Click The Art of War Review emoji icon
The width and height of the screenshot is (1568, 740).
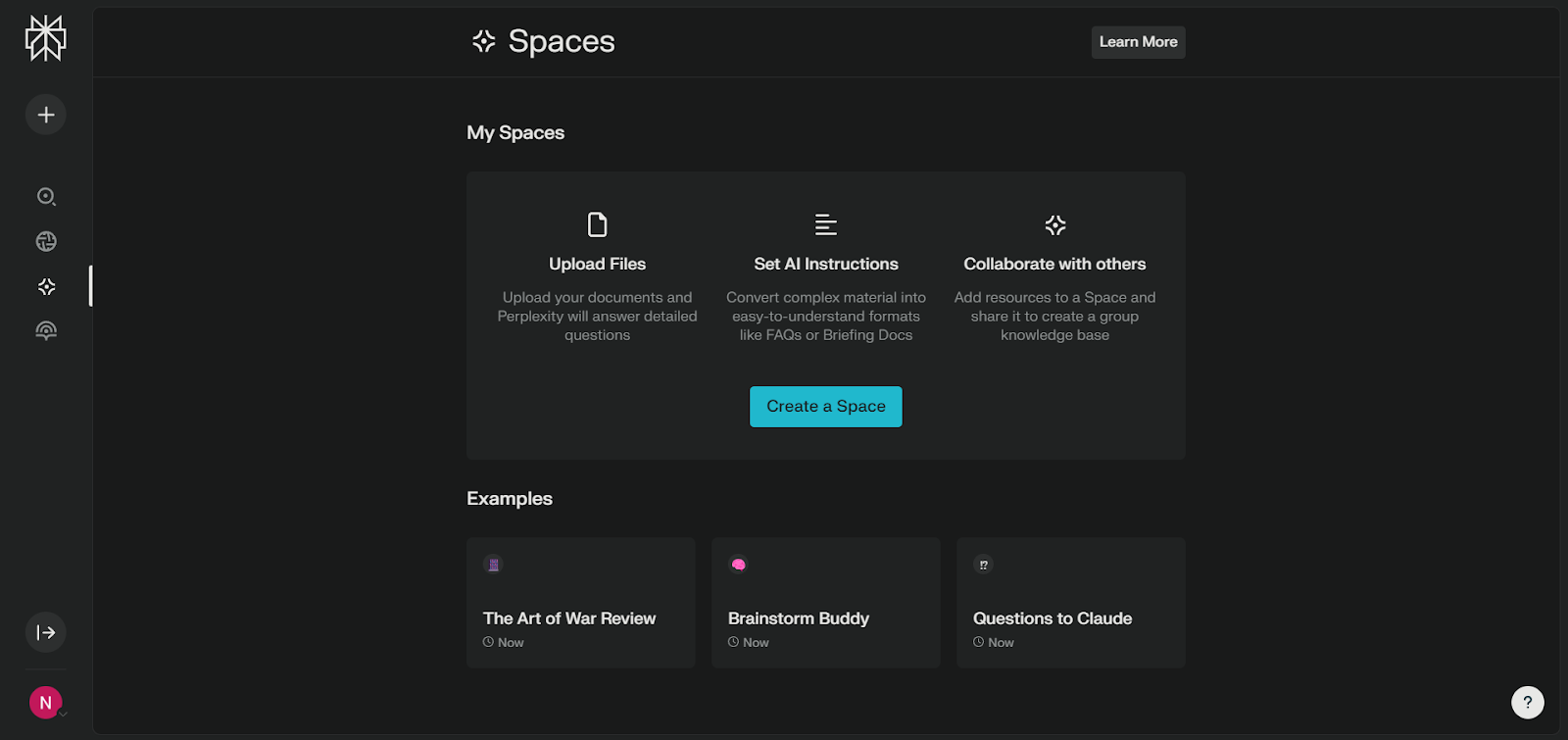coord(494,565)
